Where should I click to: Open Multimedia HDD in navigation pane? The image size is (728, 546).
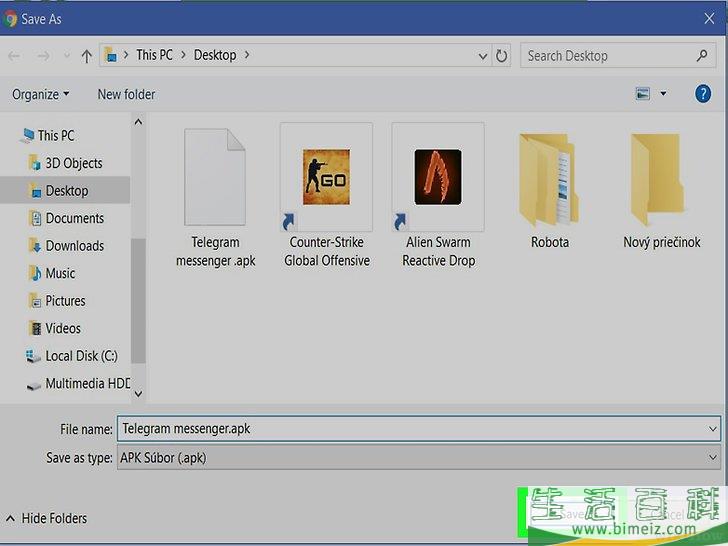point(78,384)
